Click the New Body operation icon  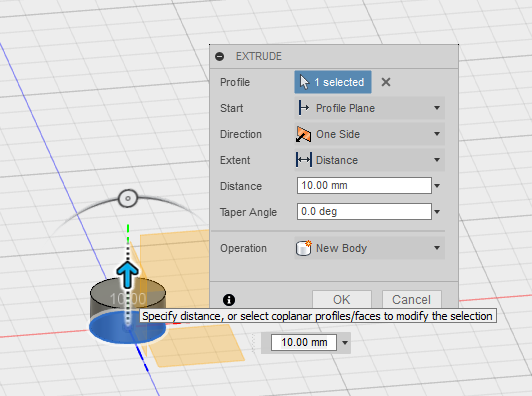(304, 248)
